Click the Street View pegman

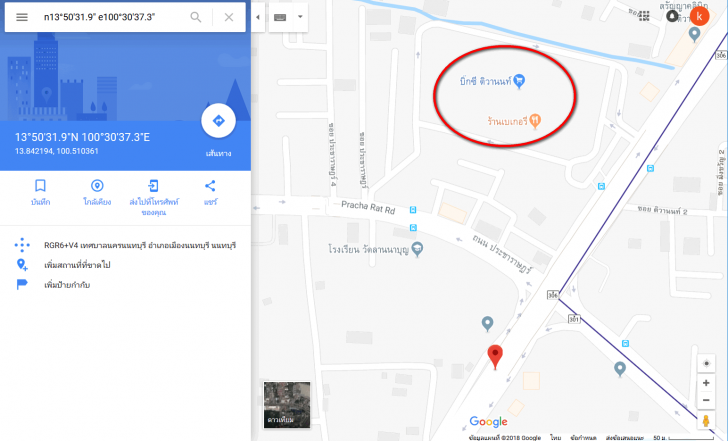tap(706, 421)
